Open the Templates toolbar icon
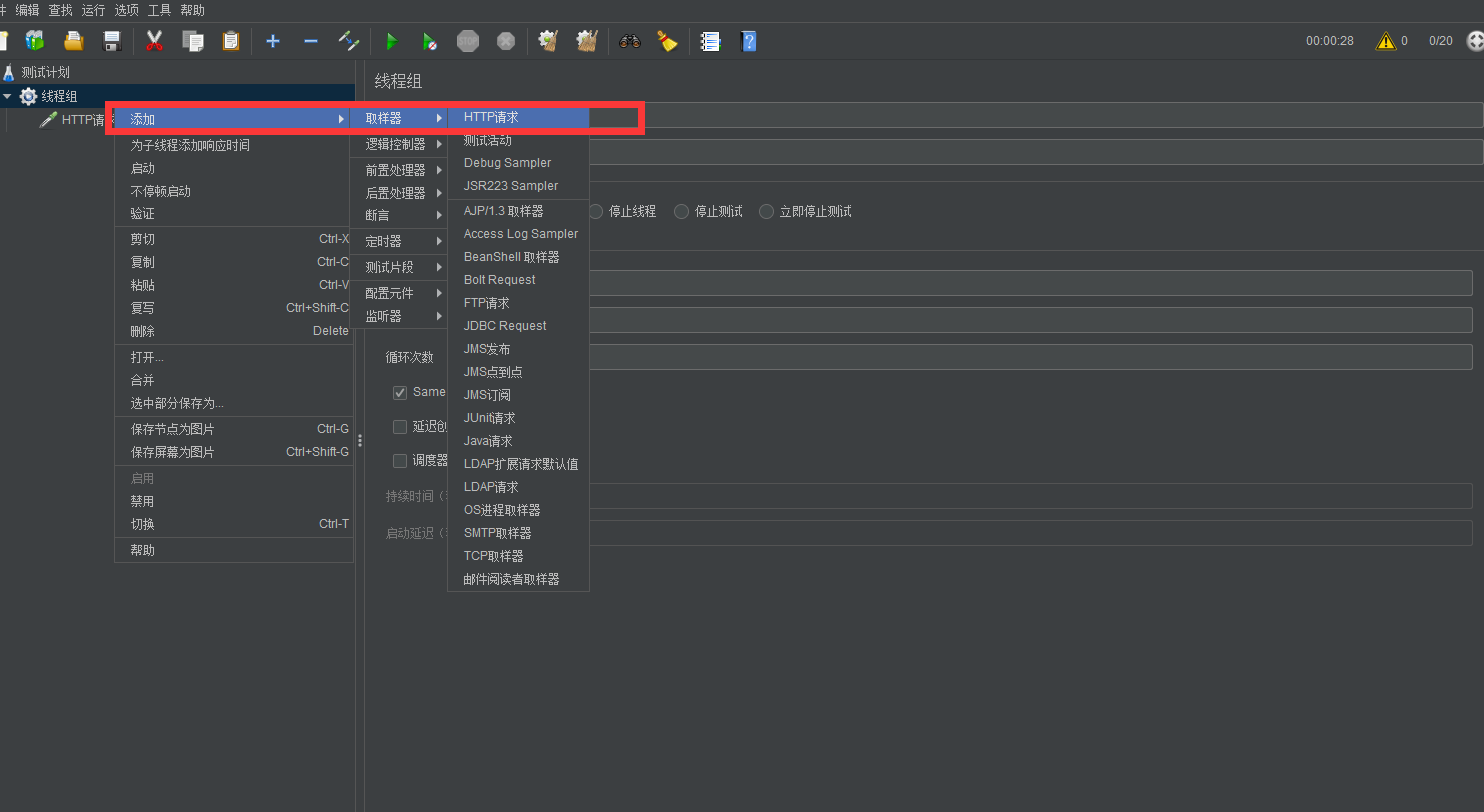The width and height of the screenshot is (1484, 812). [35, 41]
